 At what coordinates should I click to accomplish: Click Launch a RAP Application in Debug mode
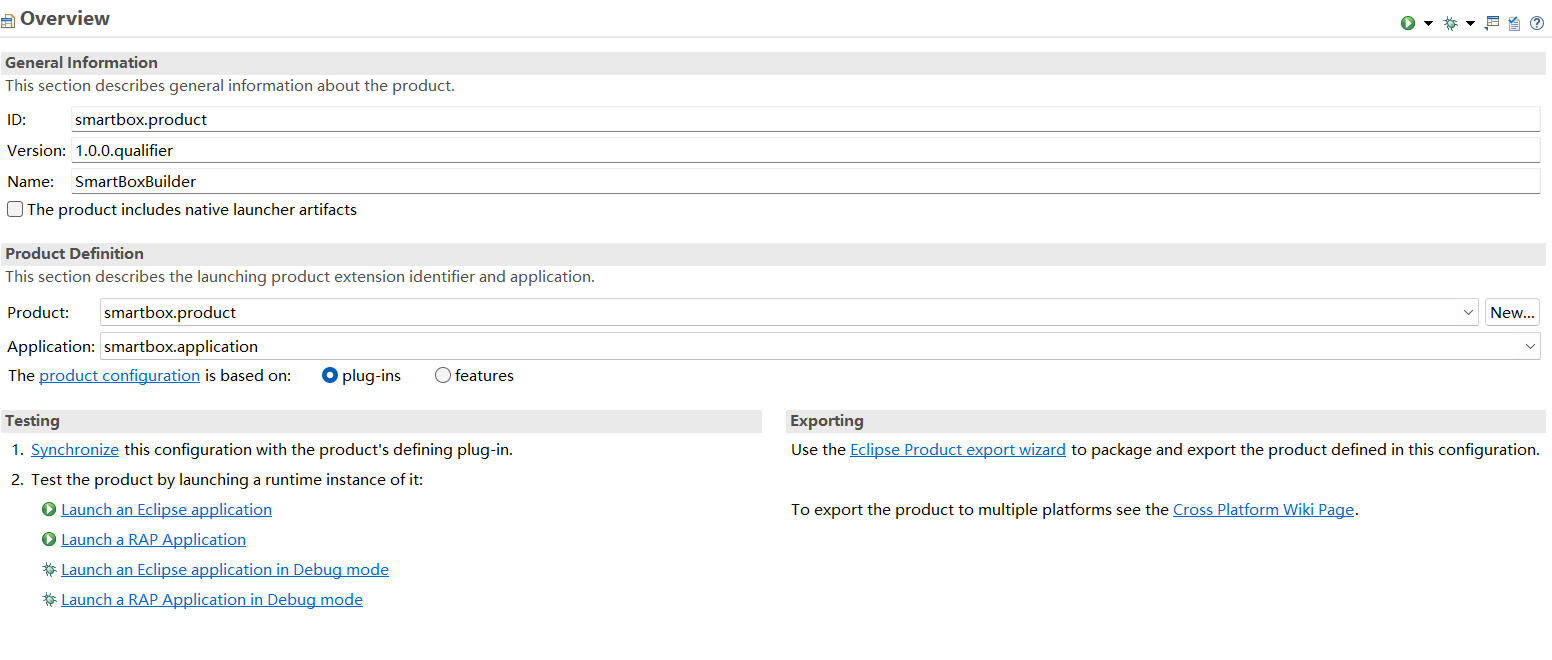[212, 600]
